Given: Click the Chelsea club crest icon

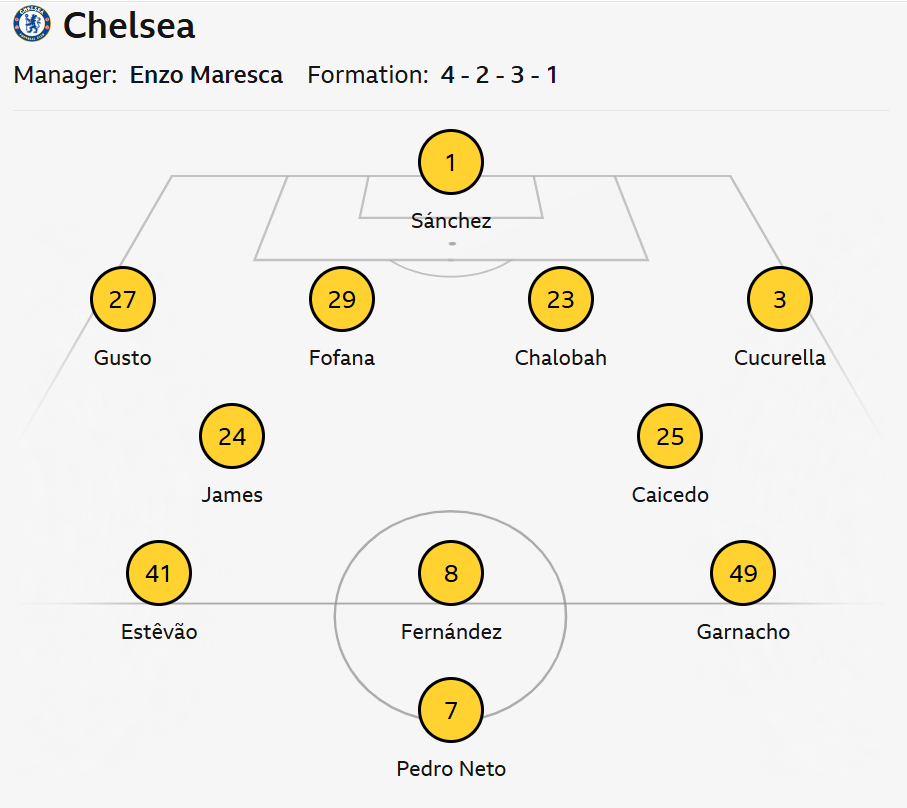Looking at the screenshot, I should (31, 26).
